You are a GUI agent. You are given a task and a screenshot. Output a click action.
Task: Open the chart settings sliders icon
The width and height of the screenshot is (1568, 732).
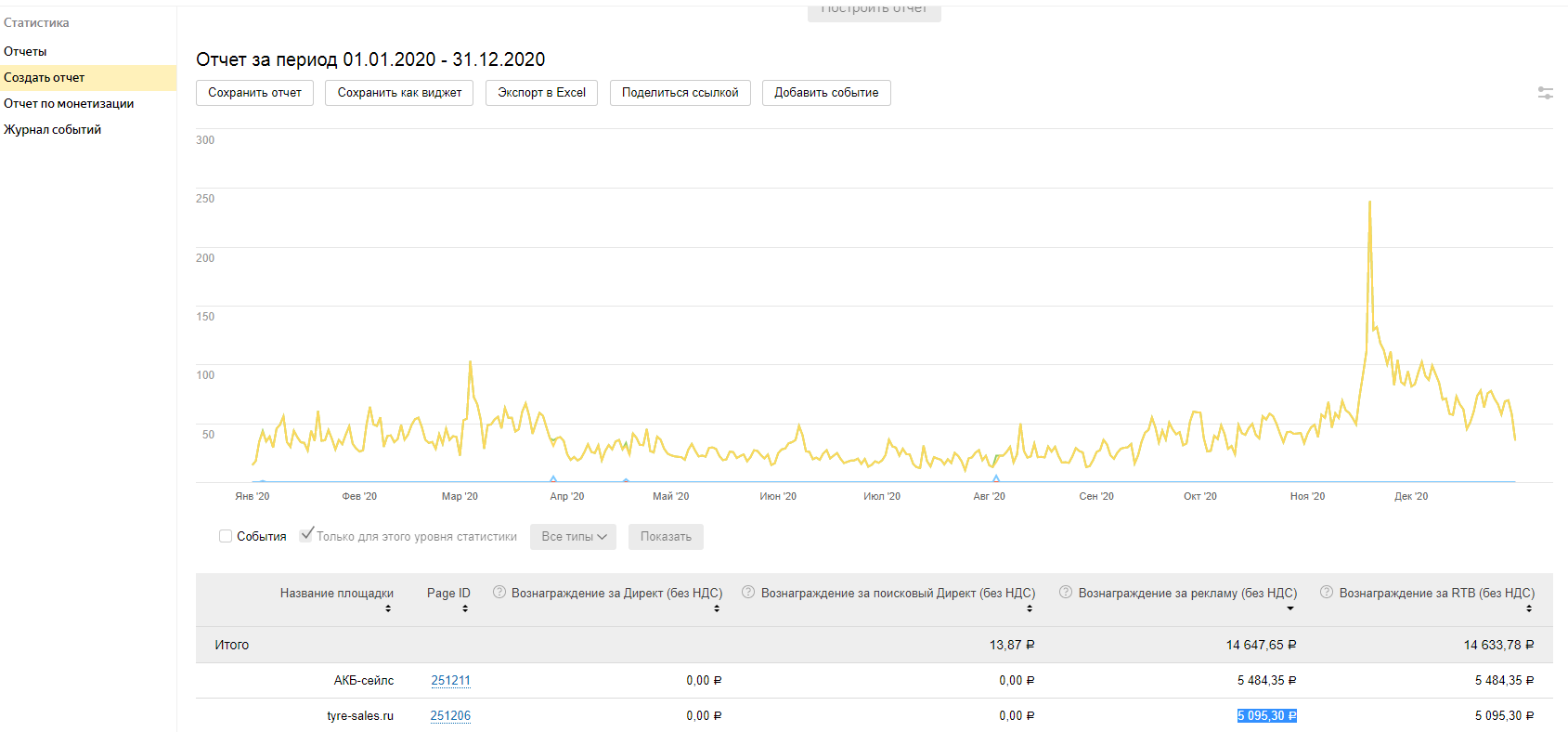pyautogui.click(x=1545, y=93)
